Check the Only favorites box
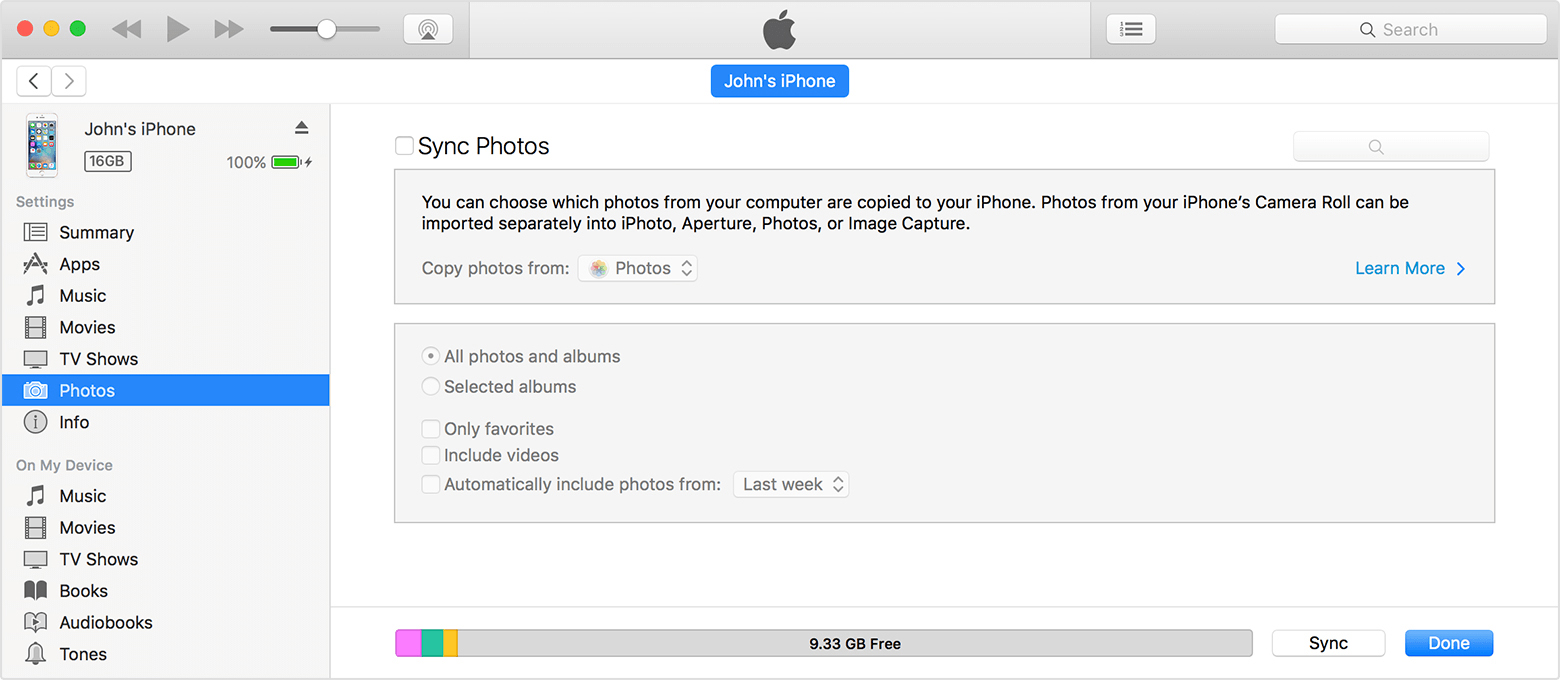The width and height of the screenshot is (1560, 680). 431,429
